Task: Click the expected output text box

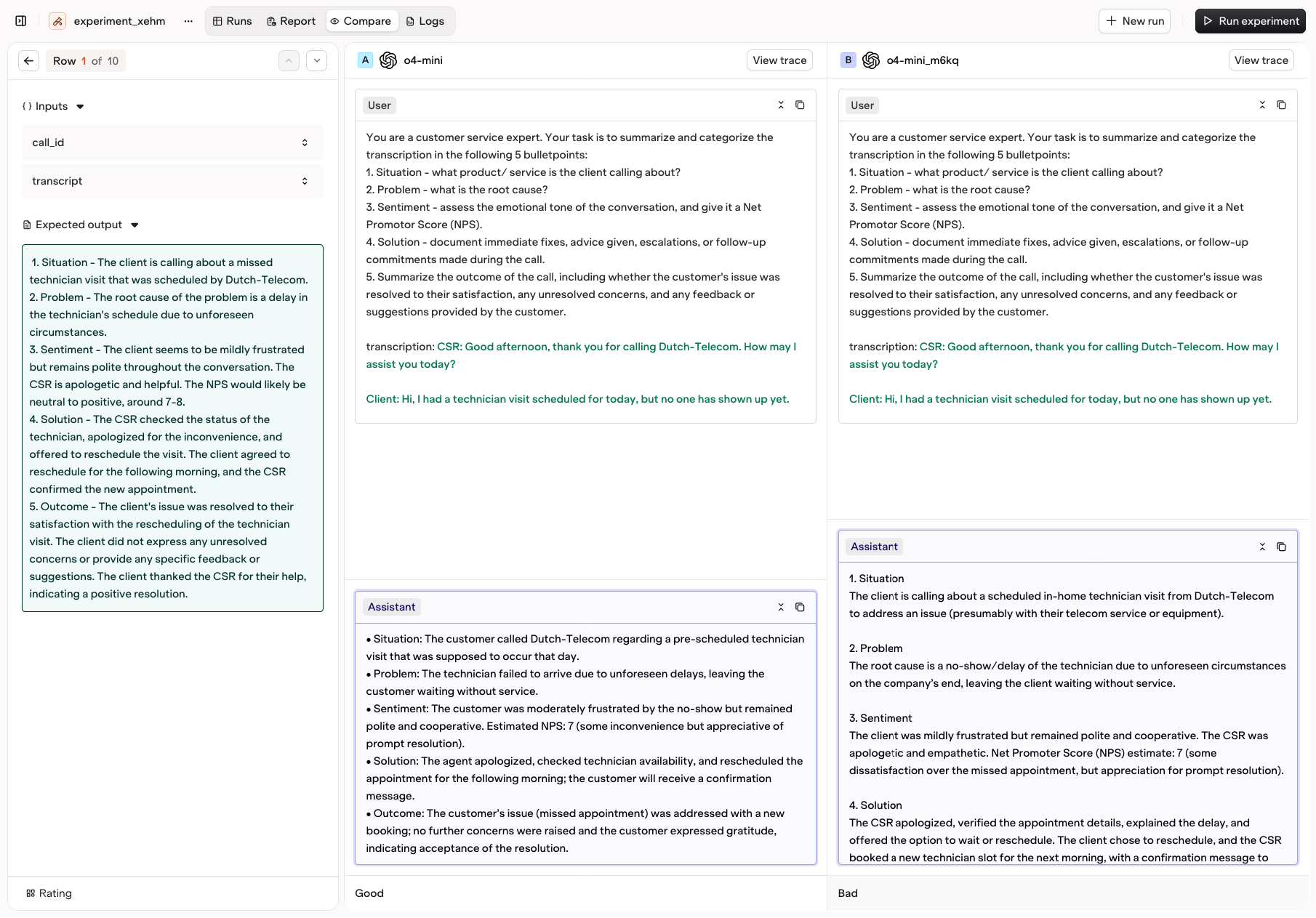Action: [x=172, y=428]
